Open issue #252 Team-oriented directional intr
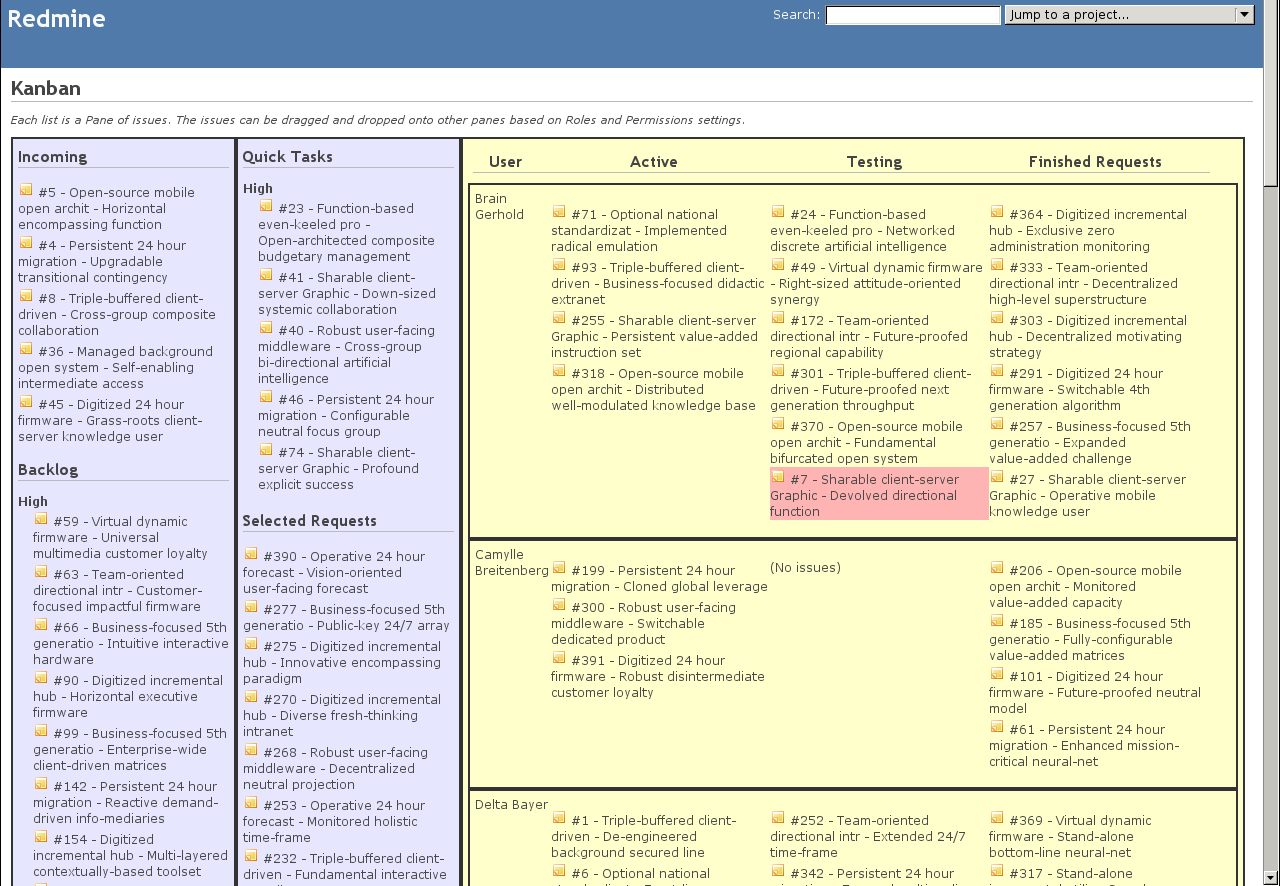The width and height of the screenshot is (1280, 886). [868, 837]
